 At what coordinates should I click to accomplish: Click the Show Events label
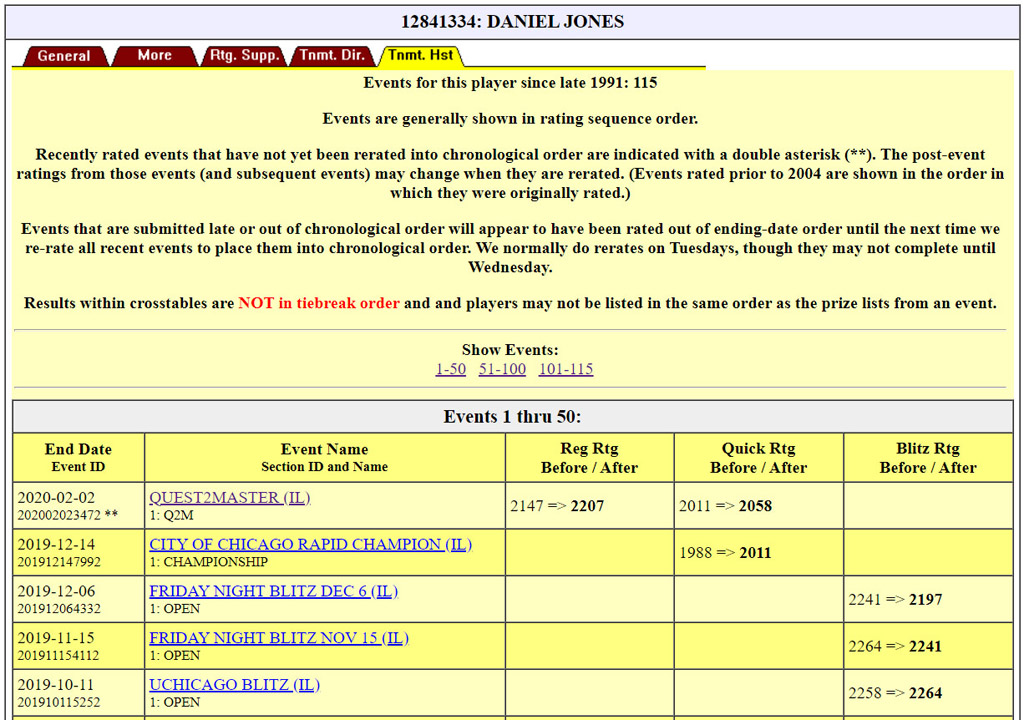tap(510, 350)
